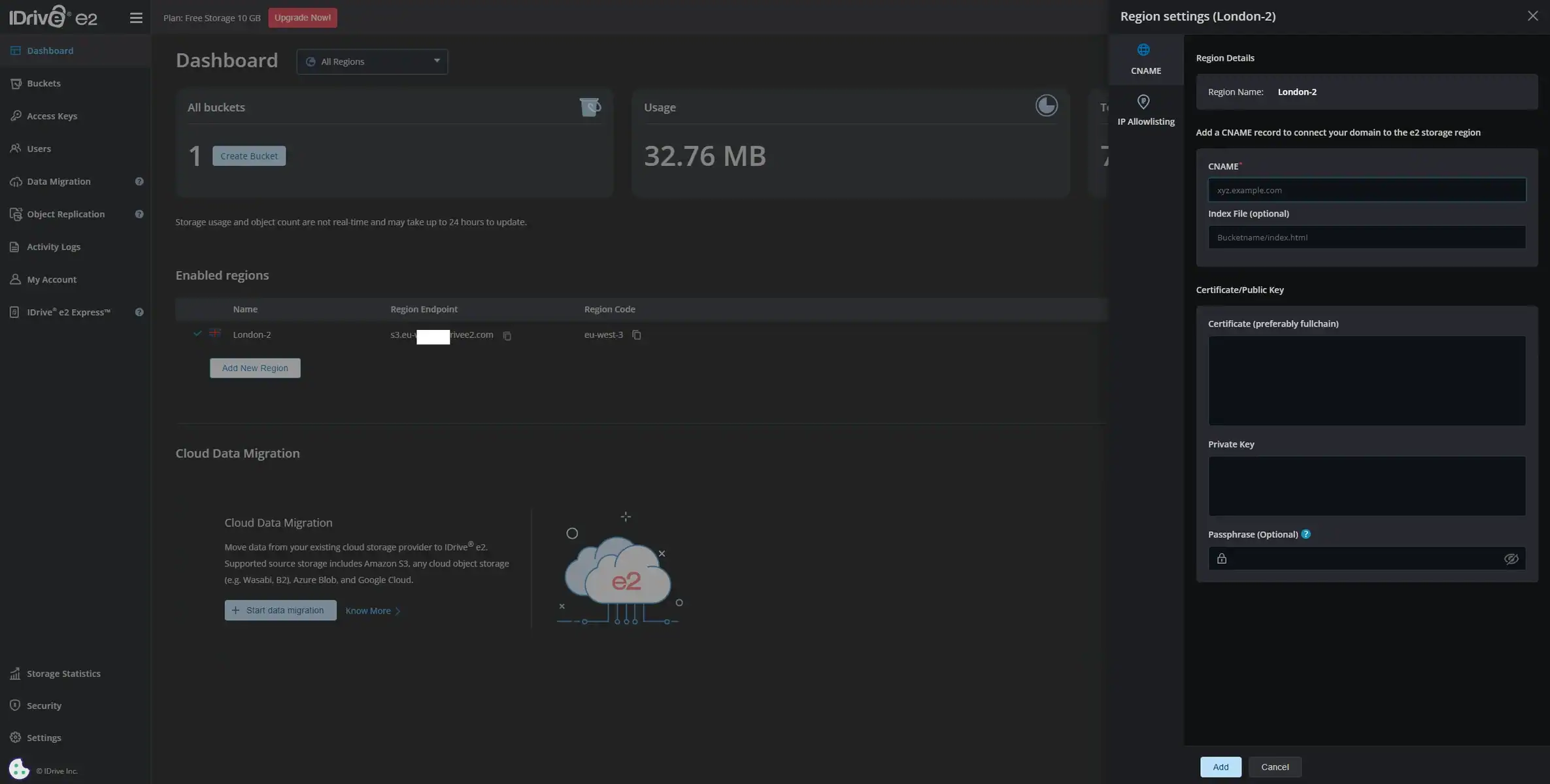Click the Private Key text area
The width and height of the screenshot is (1550, 784).
point(1367,486)
